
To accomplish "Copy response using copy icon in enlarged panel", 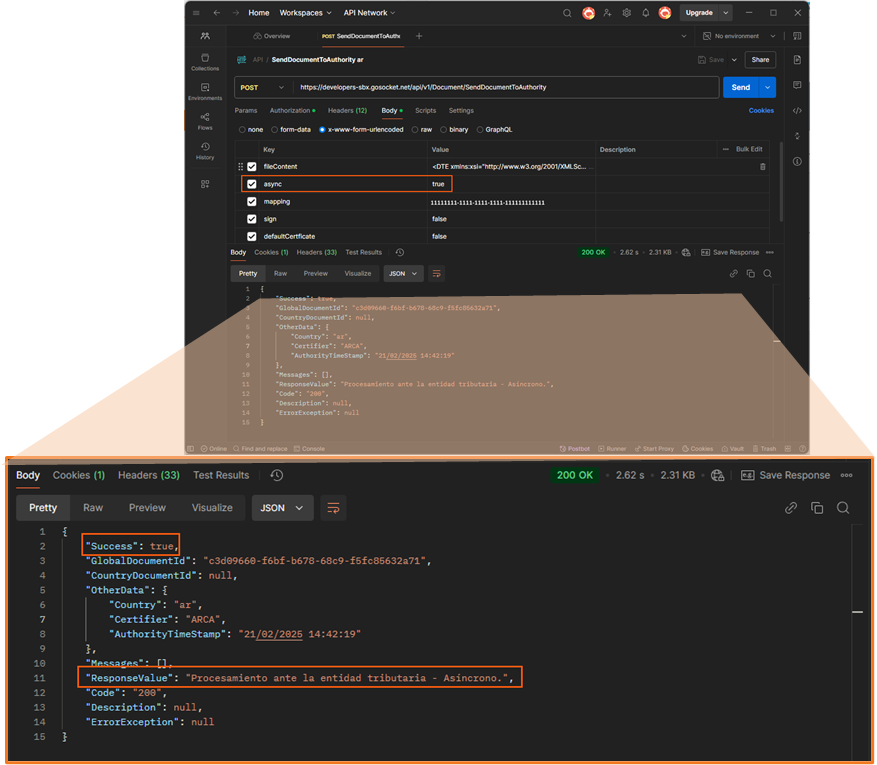I will (x=817, y=508).
